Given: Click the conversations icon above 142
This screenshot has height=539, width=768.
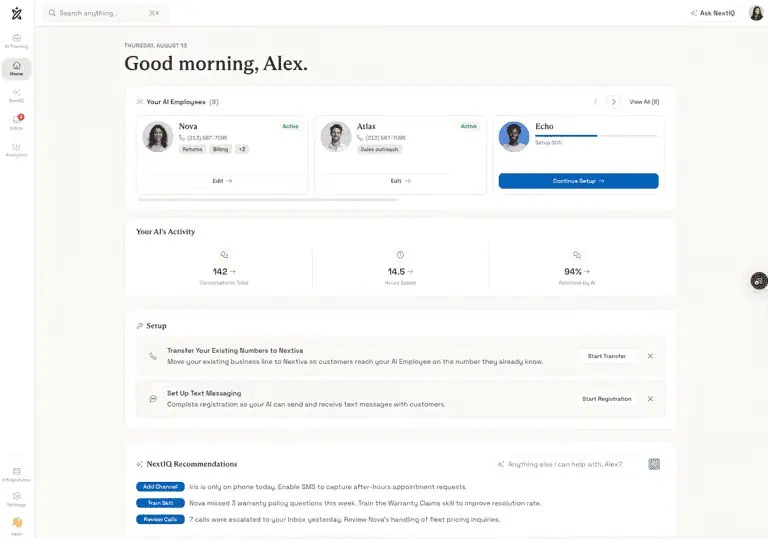Looking at the screenshot, I should tap(224, 255).
